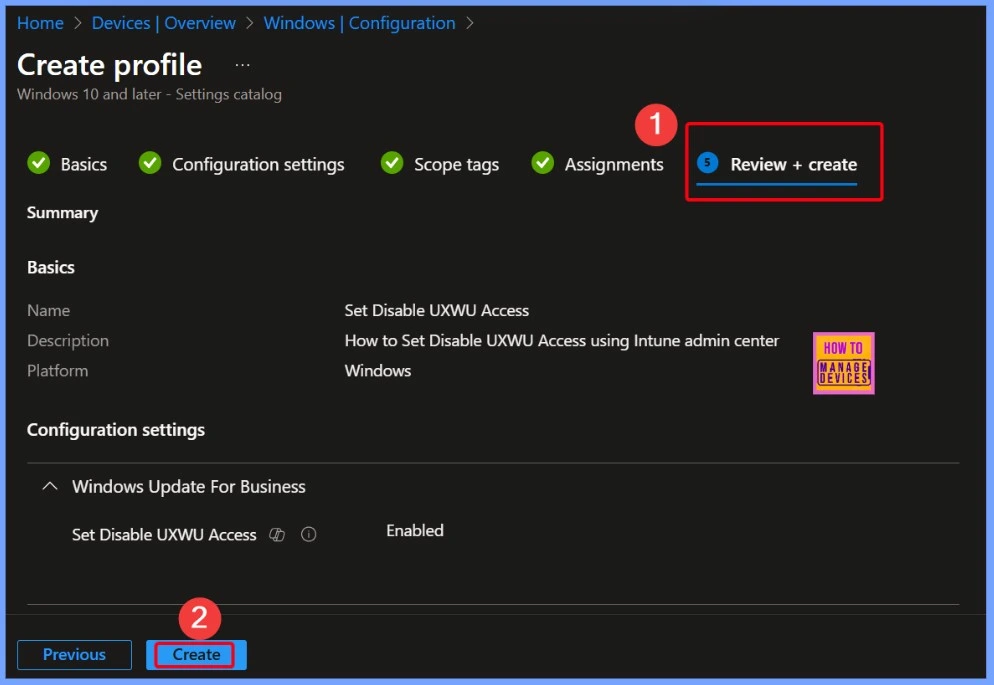Click the 'Windows 10 and later - Settings catalog' subtitle

point(149,94)
